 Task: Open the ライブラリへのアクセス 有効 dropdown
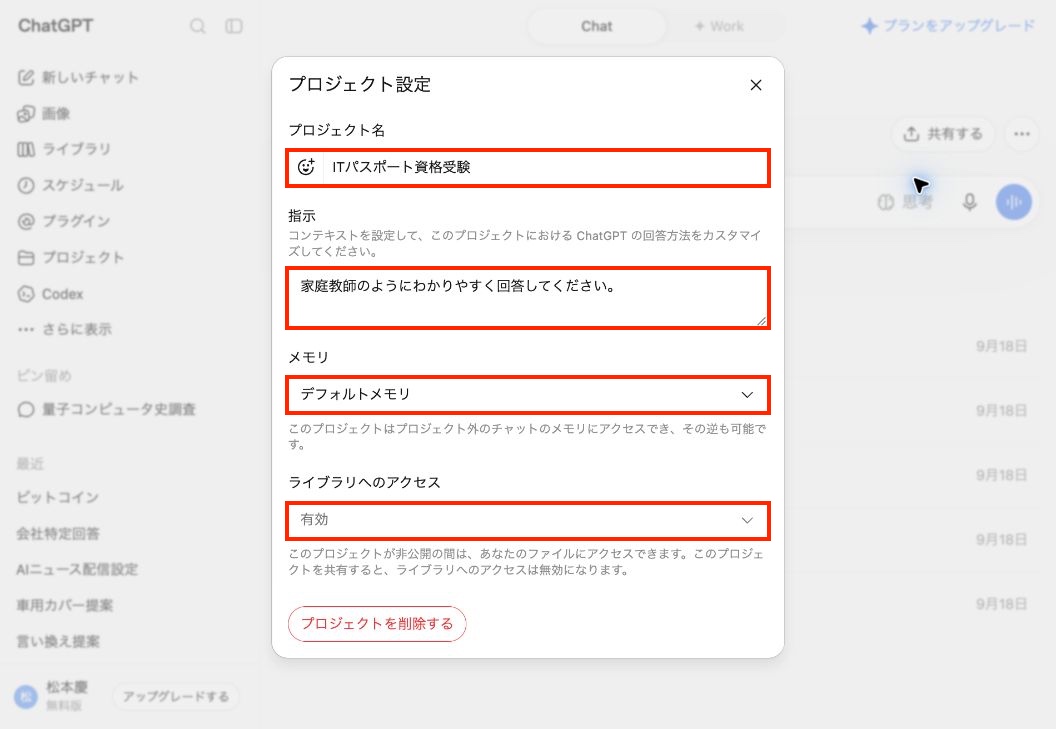[528, 520]
